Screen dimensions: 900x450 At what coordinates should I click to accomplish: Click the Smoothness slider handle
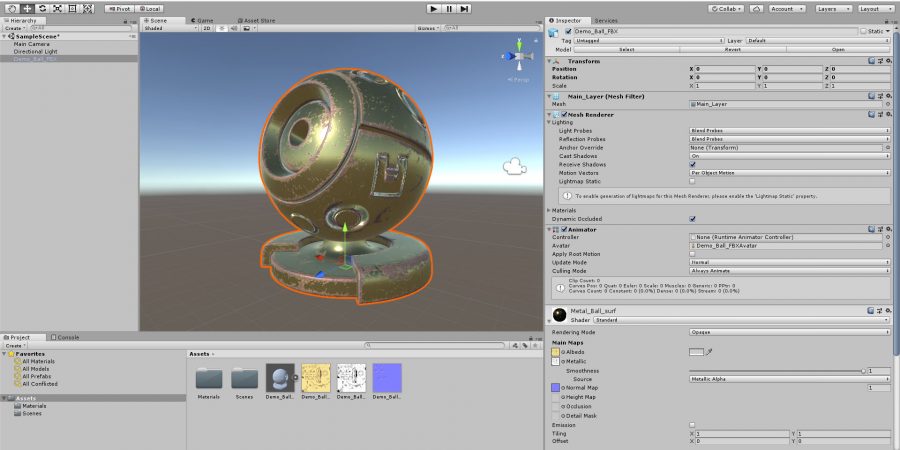click(x=863, y=370)
